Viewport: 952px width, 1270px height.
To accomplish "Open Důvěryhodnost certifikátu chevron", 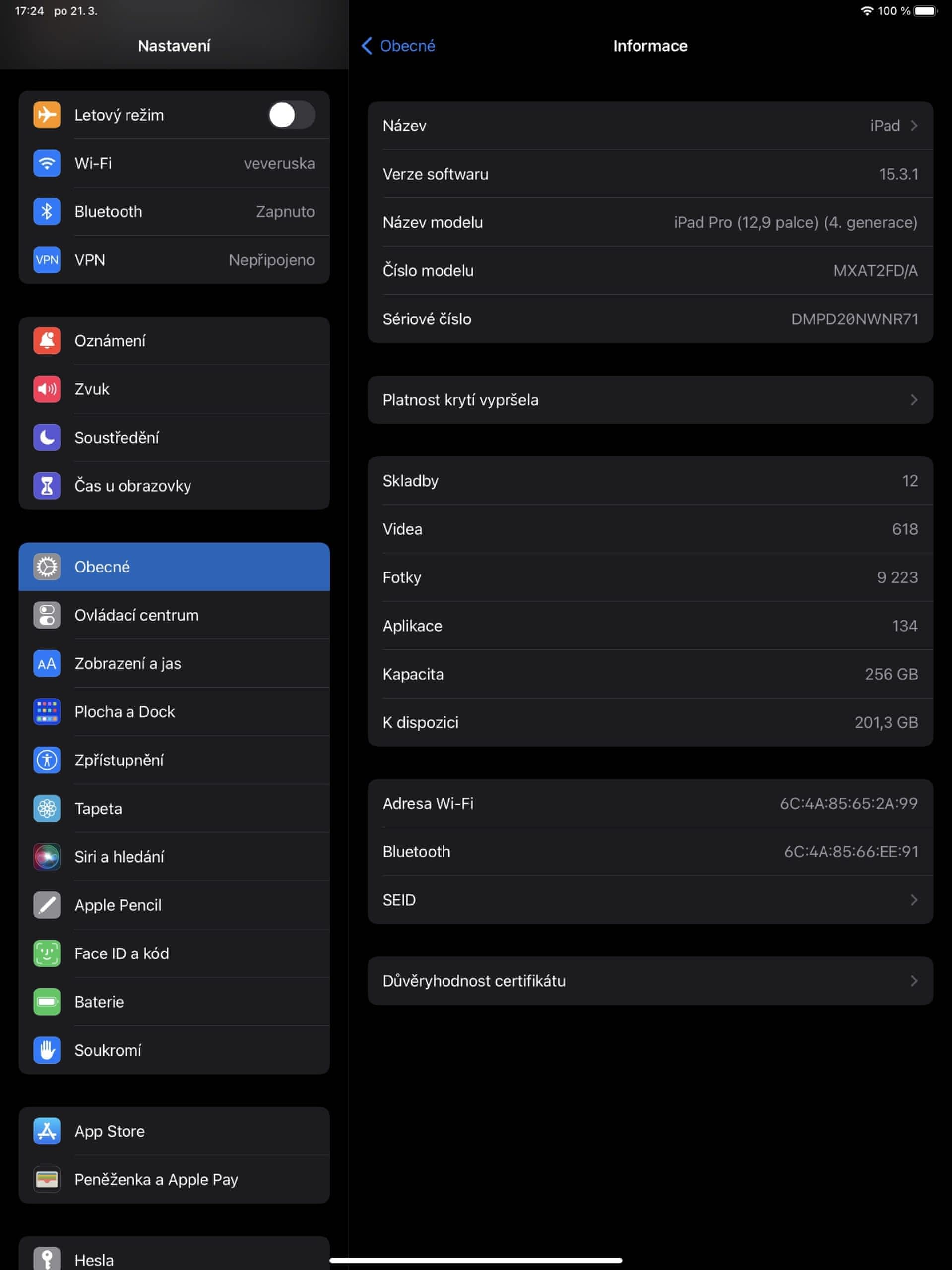I will tap(913, 981).
